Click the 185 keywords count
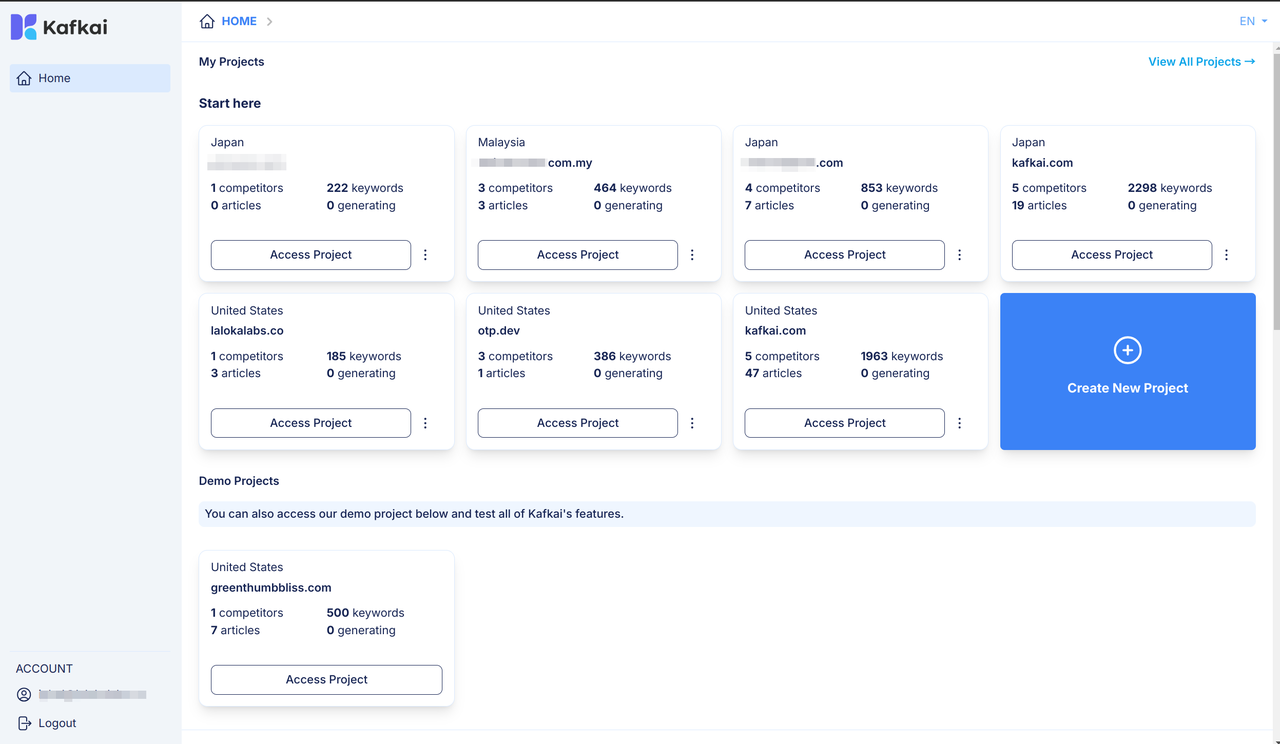This screenshot has width=1280, height=744. 364,356
